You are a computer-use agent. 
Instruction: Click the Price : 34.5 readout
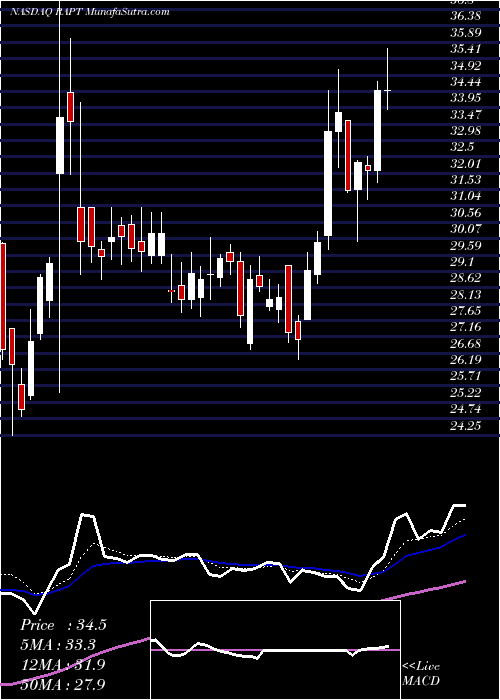(63, 625)
